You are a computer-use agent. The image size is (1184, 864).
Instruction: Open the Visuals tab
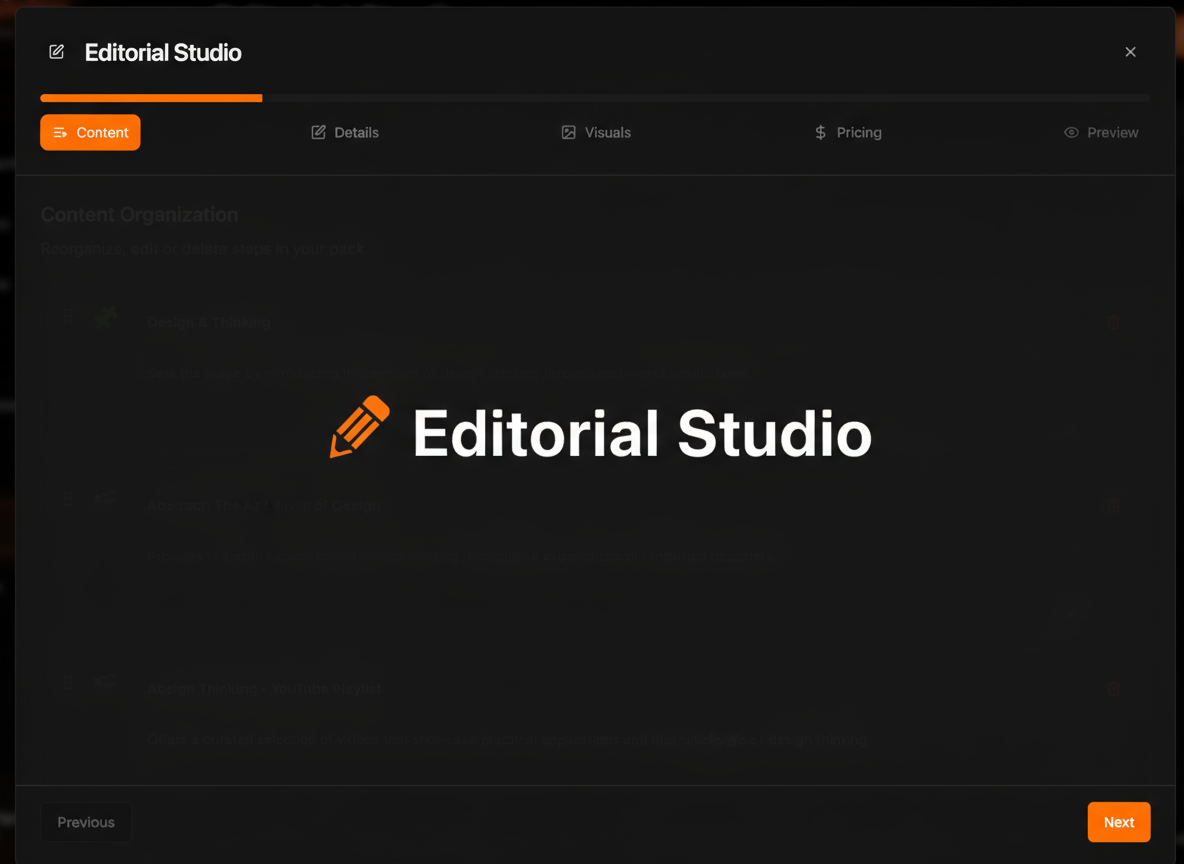(x=596, y=132)
